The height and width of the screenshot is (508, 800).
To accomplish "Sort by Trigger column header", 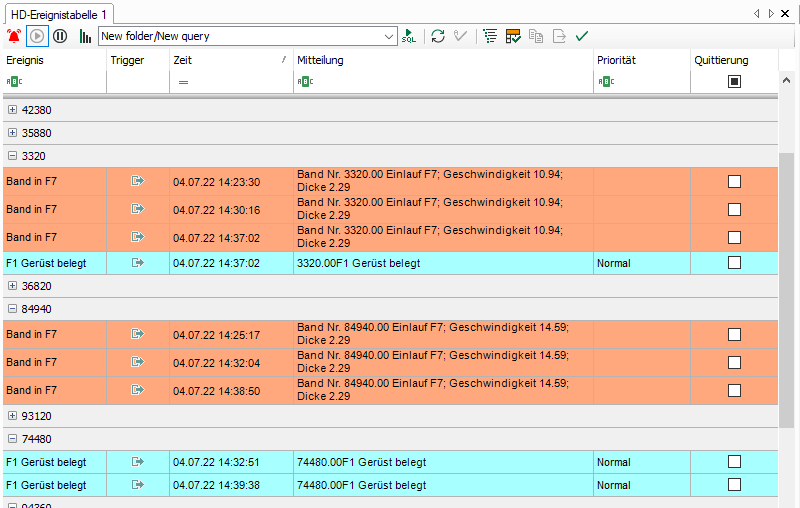I will tap(138, 60).
